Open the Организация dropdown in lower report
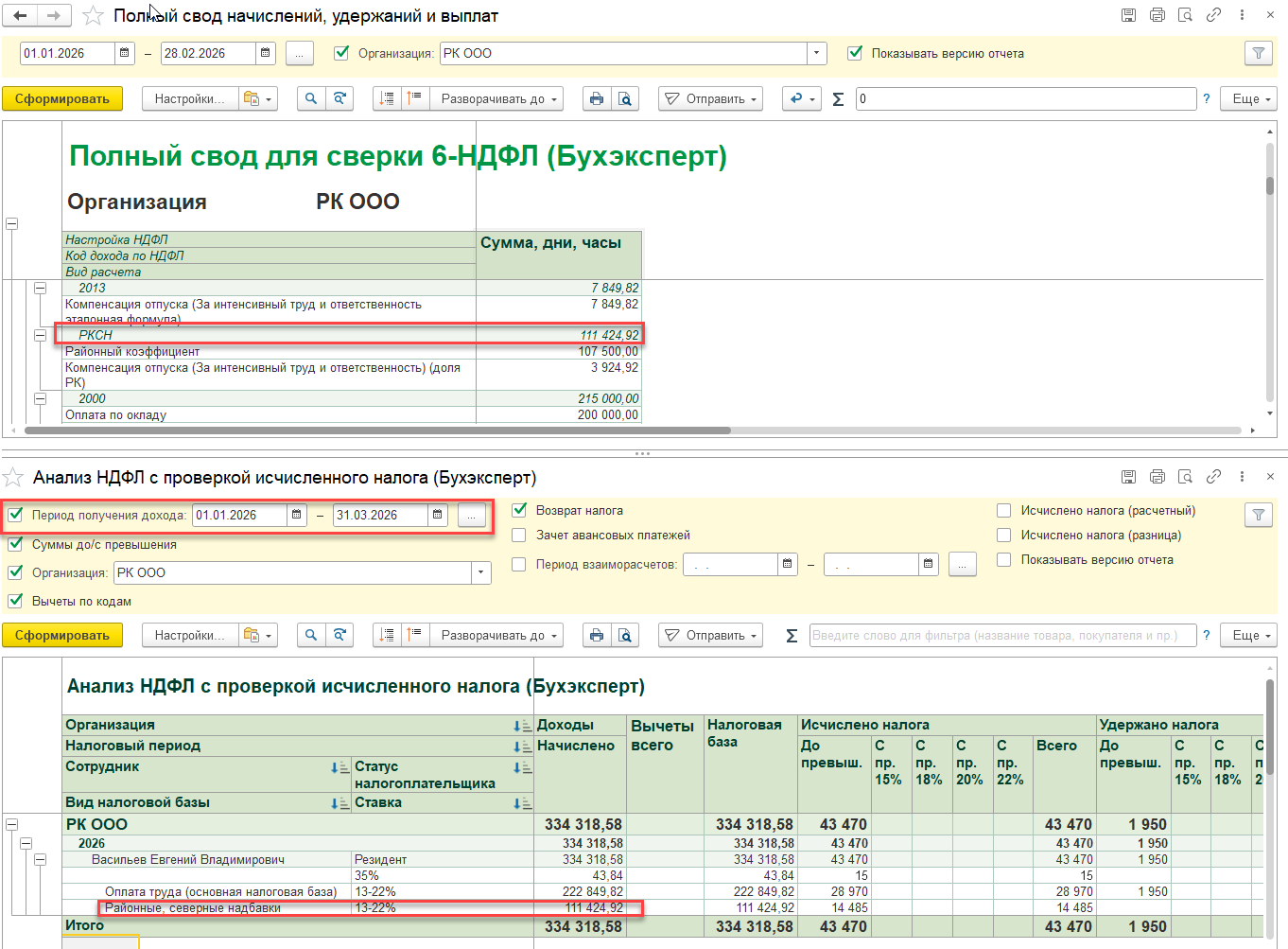 coord(481,572)
